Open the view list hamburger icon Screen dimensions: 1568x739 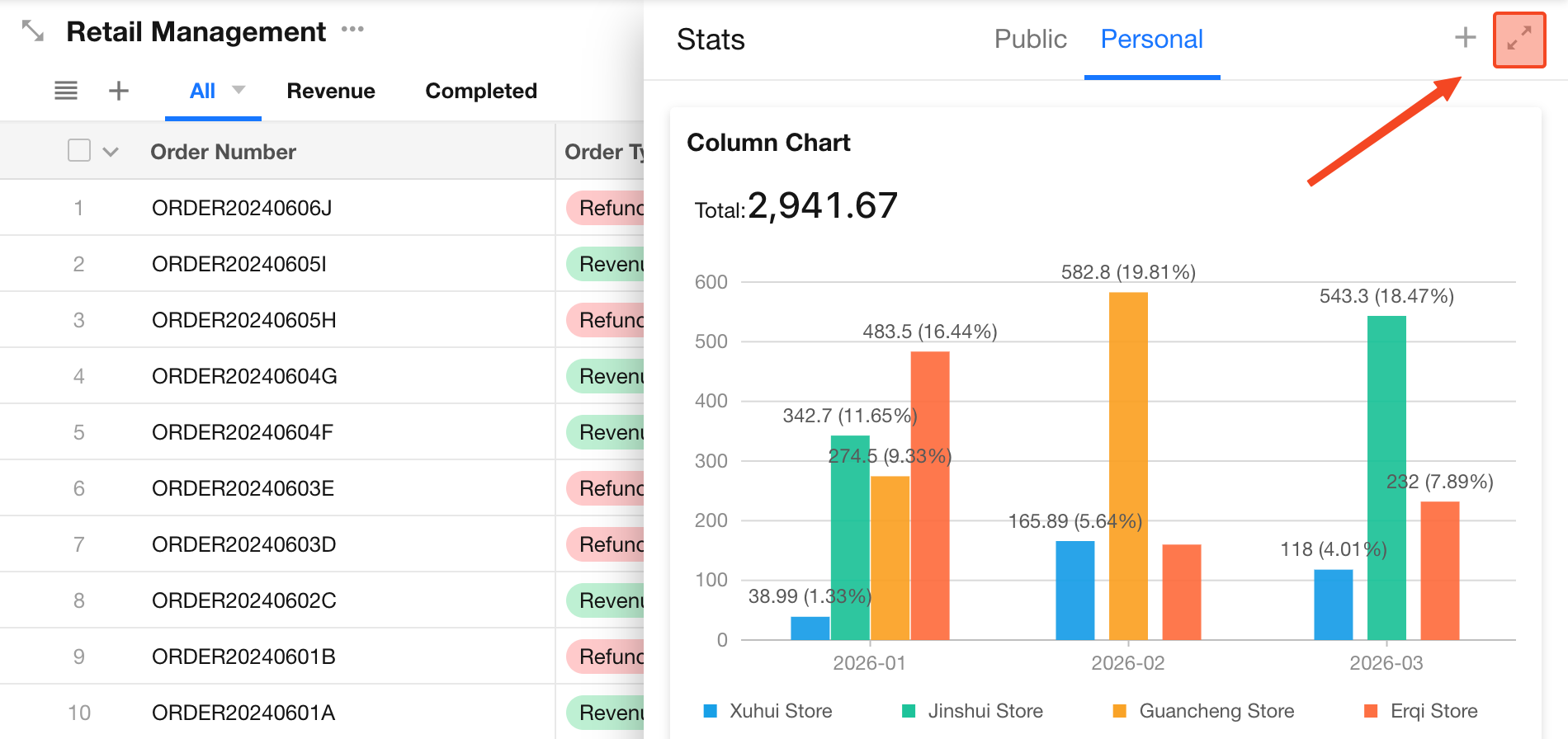click(66, 91)
